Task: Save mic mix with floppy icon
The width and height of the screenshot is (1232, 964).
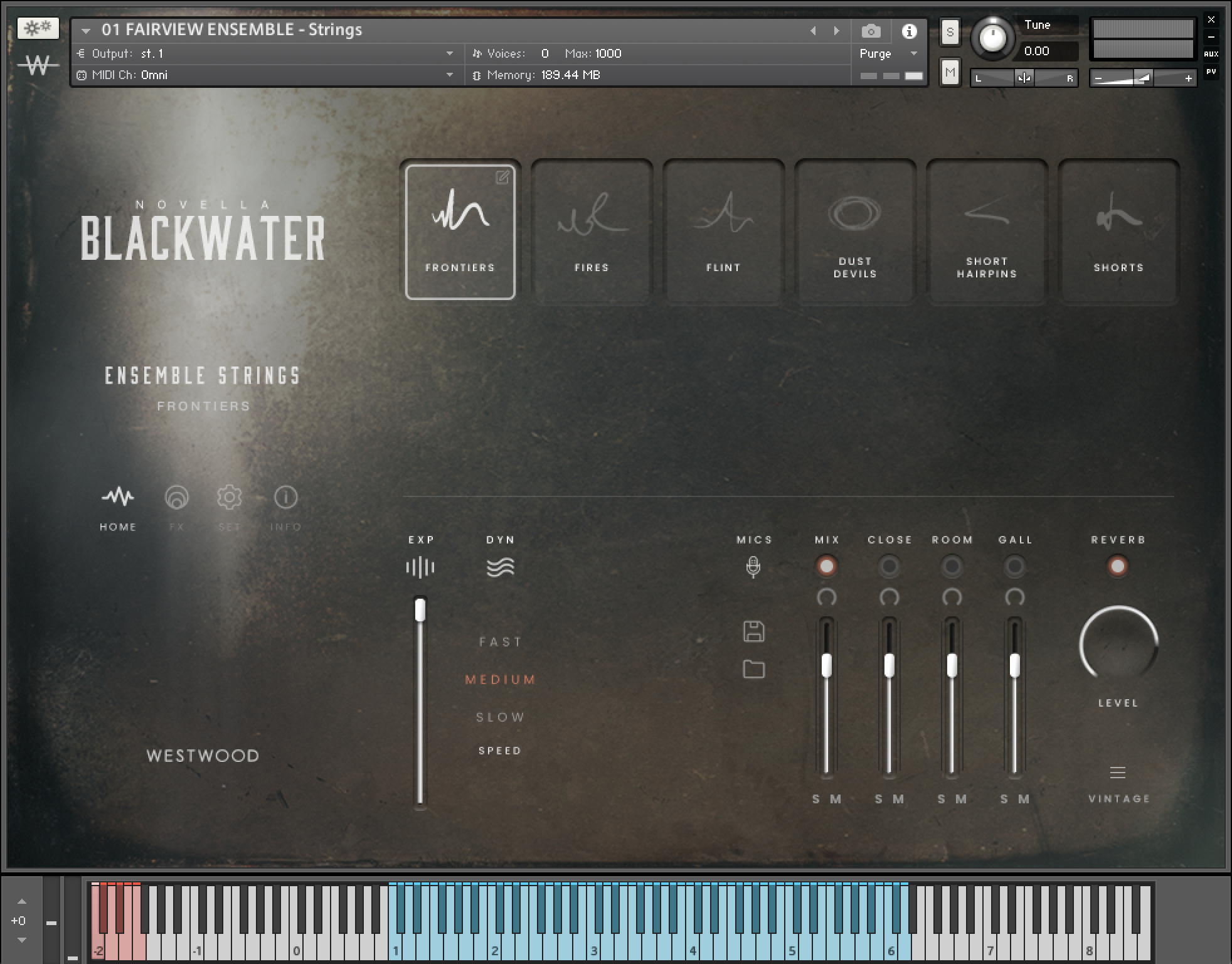Action: click(x=753, y=631)
